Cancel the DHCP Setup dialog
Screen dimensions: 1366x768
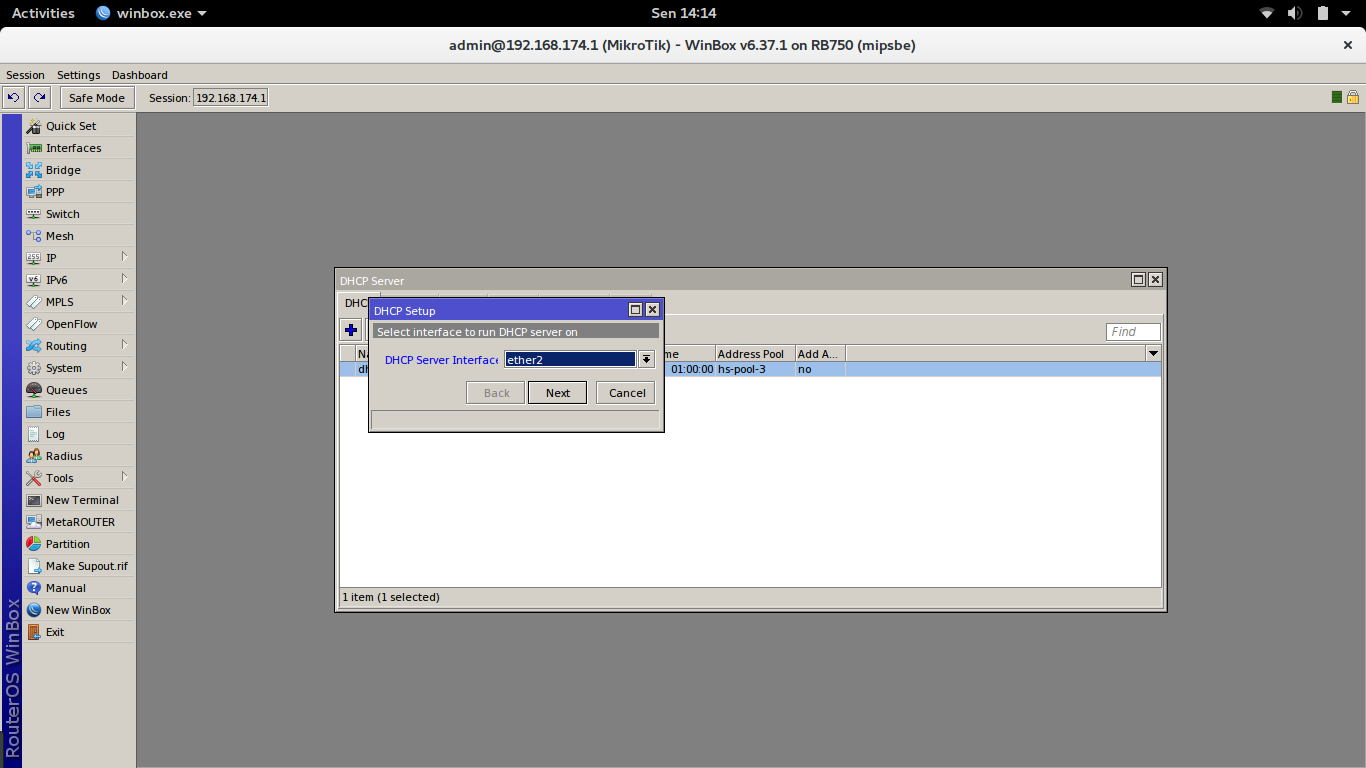[x=627, y=393]
